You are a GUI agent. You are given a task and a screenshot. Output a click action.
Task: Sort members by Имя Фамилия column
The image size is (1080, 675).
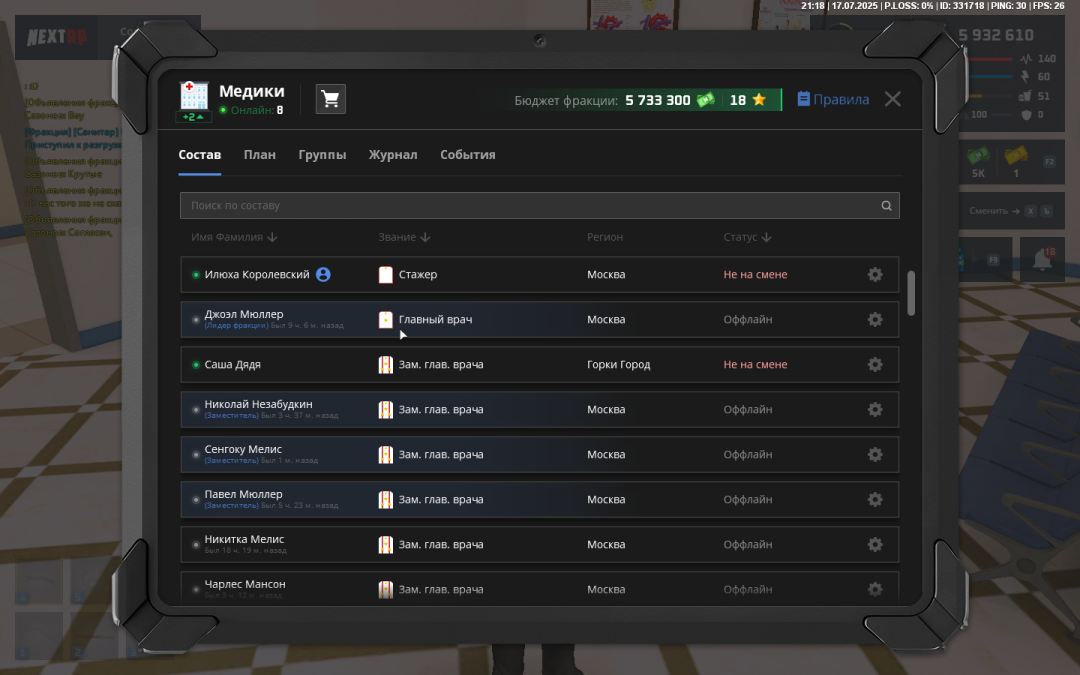pyautogui.click(x=234, y=237)
